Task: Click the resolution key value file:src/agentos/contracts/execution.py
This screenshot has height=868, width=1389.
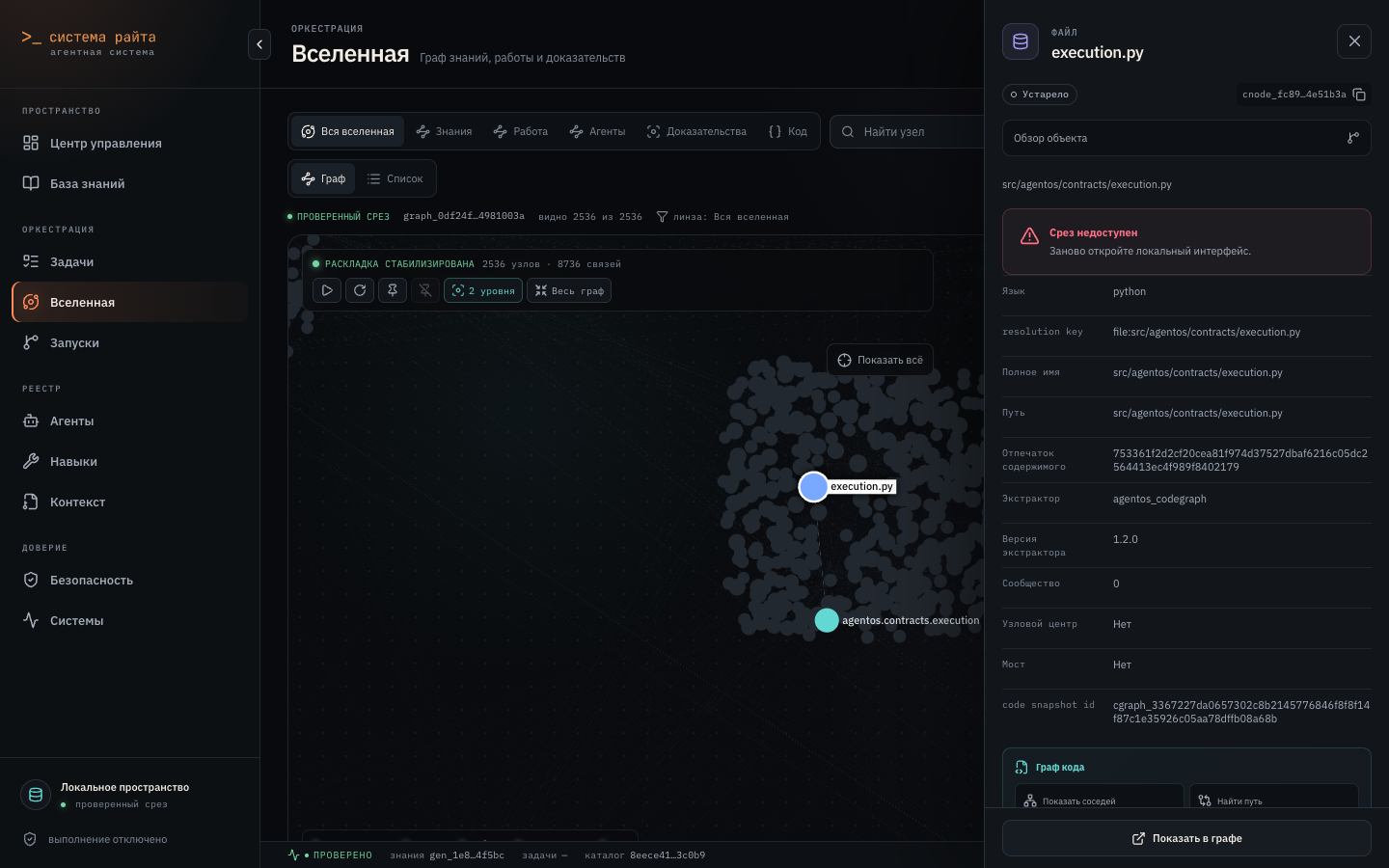Action: point(1207,332)
